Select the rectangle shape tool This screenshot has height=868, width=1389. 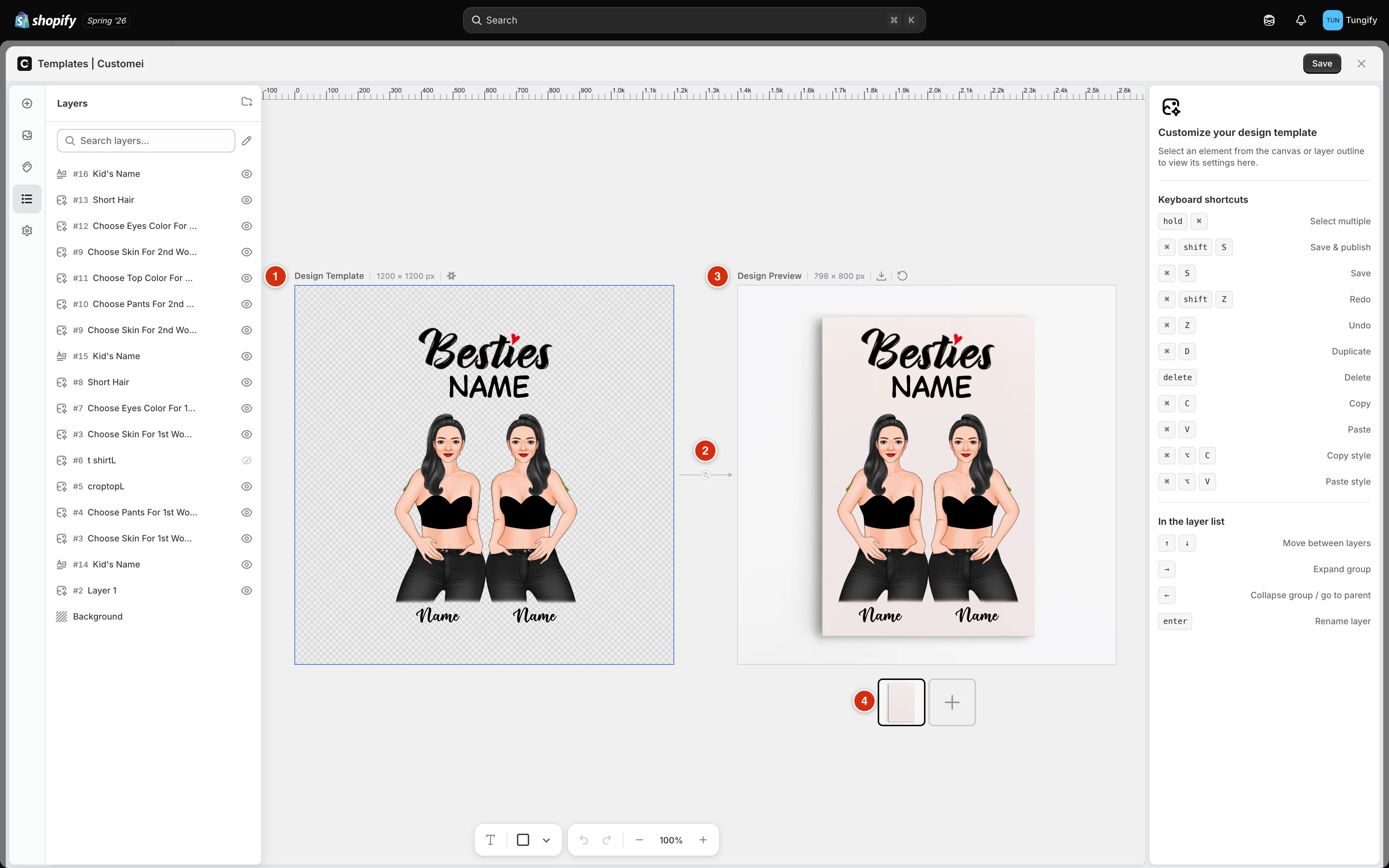click(x=523, y=840)
